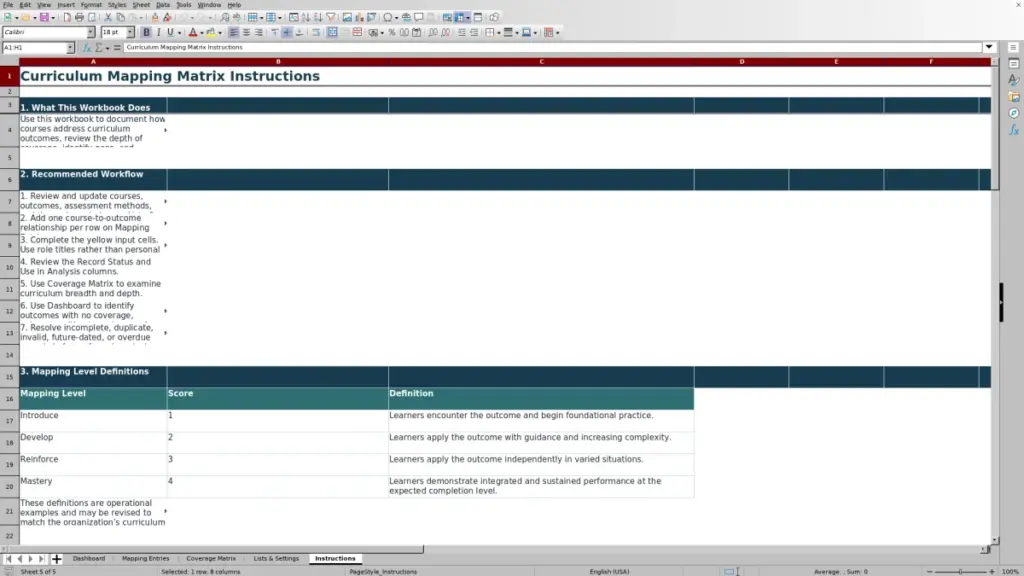Screen dimensions: 1024x576
Task: Toggle Wrap Text
Action: 316,33
